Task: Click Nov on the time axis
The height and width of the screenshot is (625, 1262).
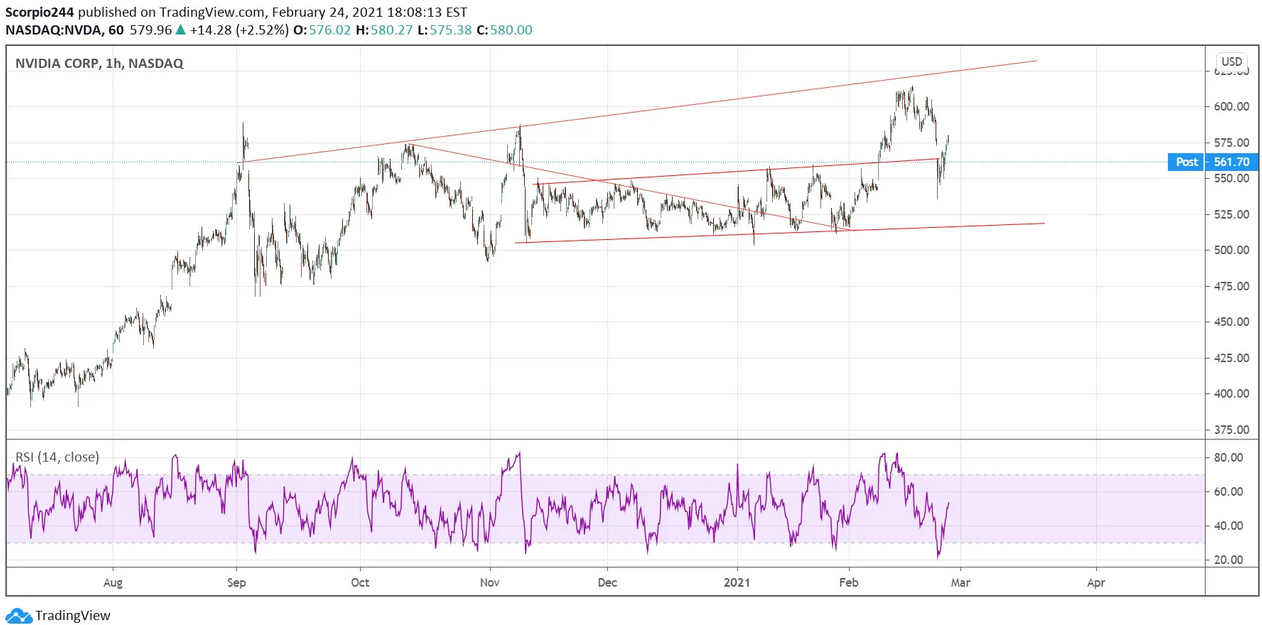Action: point(490,581)
